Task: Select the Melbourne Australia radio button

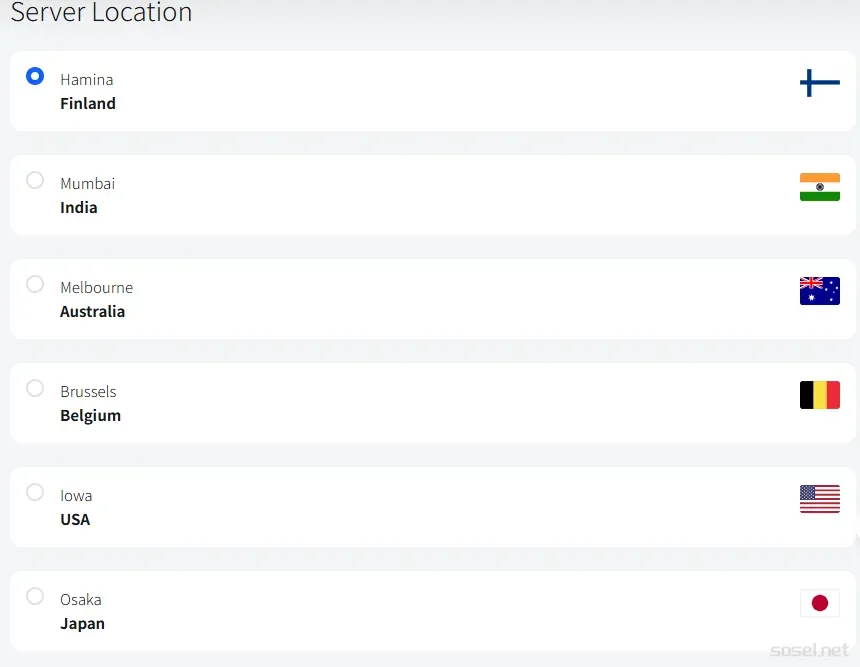Action: point(35,284)
